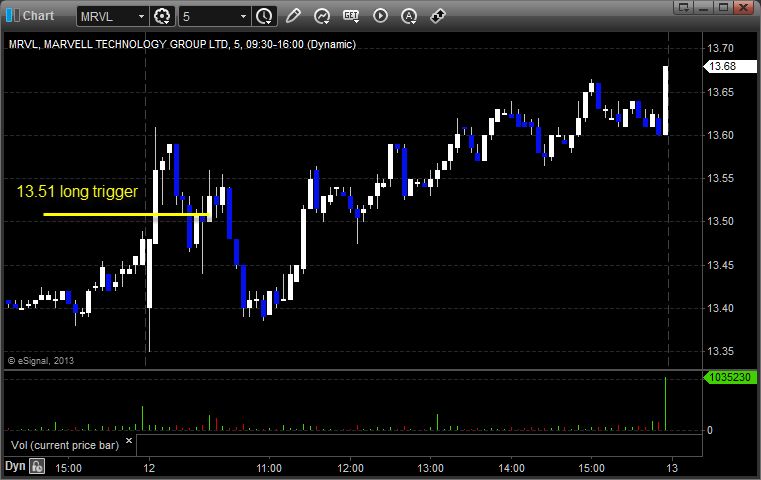Open the alerts A icon menu
This screenshot has height=480, width=761.
point(409,16)
